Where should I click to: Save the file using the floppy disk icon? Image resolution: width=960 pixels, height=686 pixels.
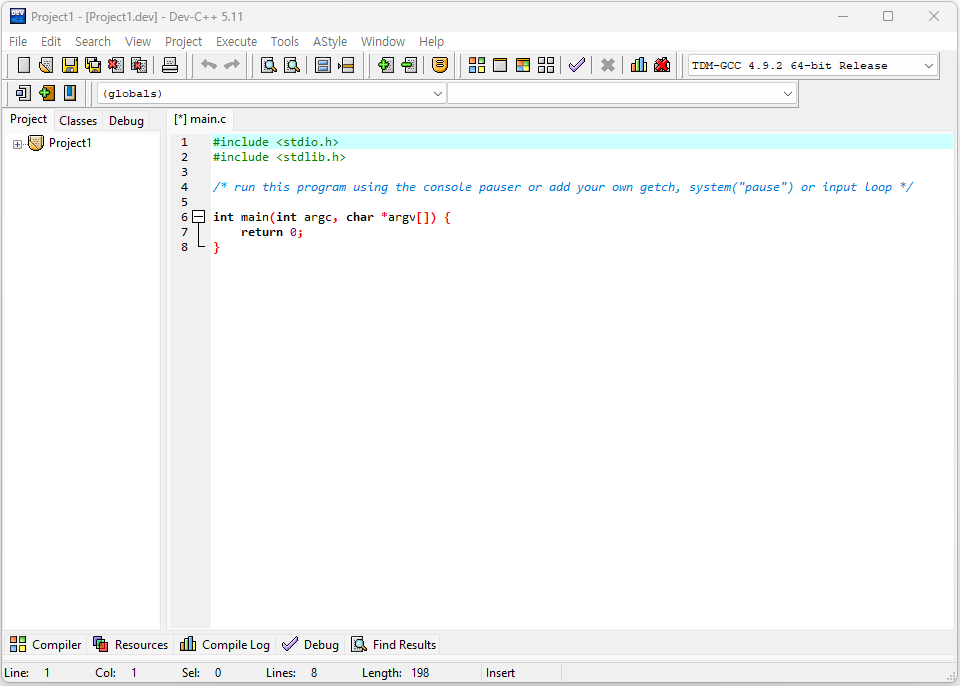tap(69, 65)
